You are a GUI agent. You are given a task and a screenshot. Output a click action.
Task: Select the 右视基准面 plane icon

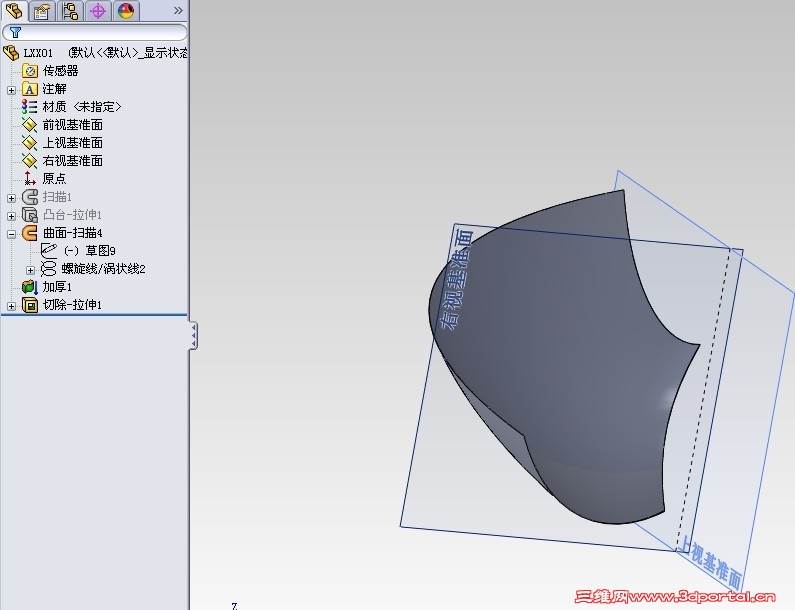(29, 161)
